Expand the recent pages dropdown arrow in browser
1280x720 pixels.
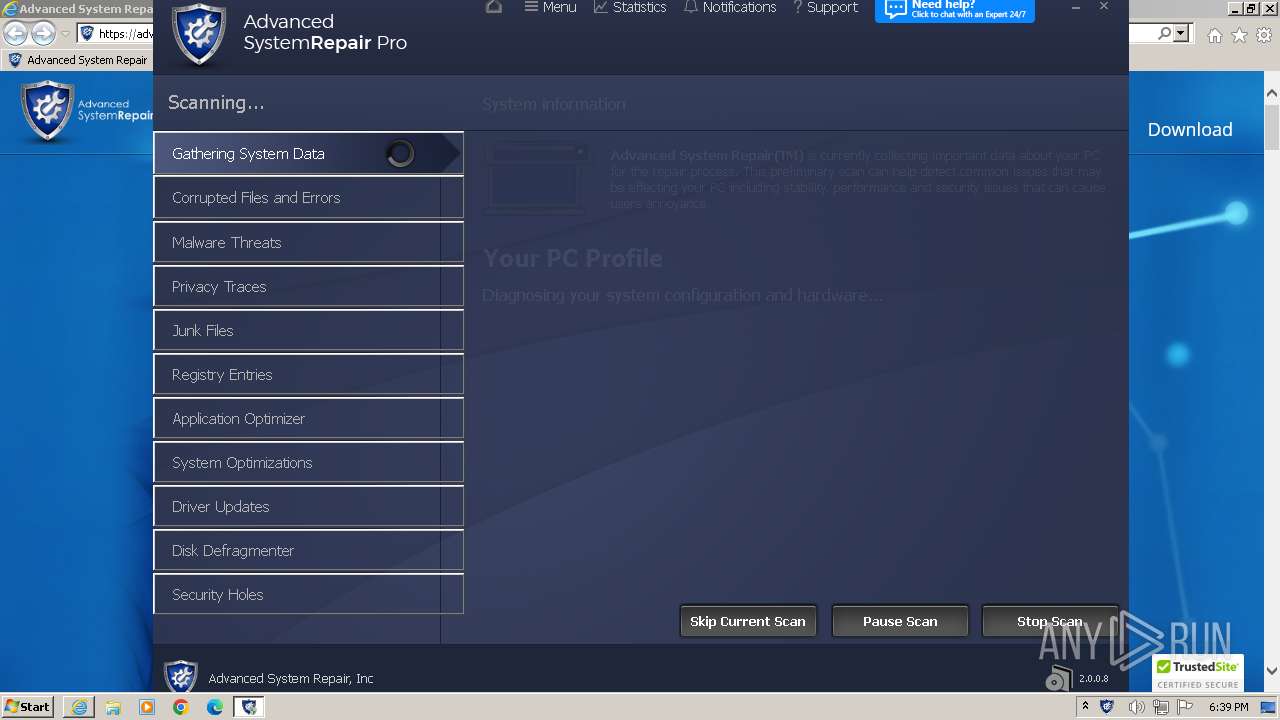coord(65,34)
